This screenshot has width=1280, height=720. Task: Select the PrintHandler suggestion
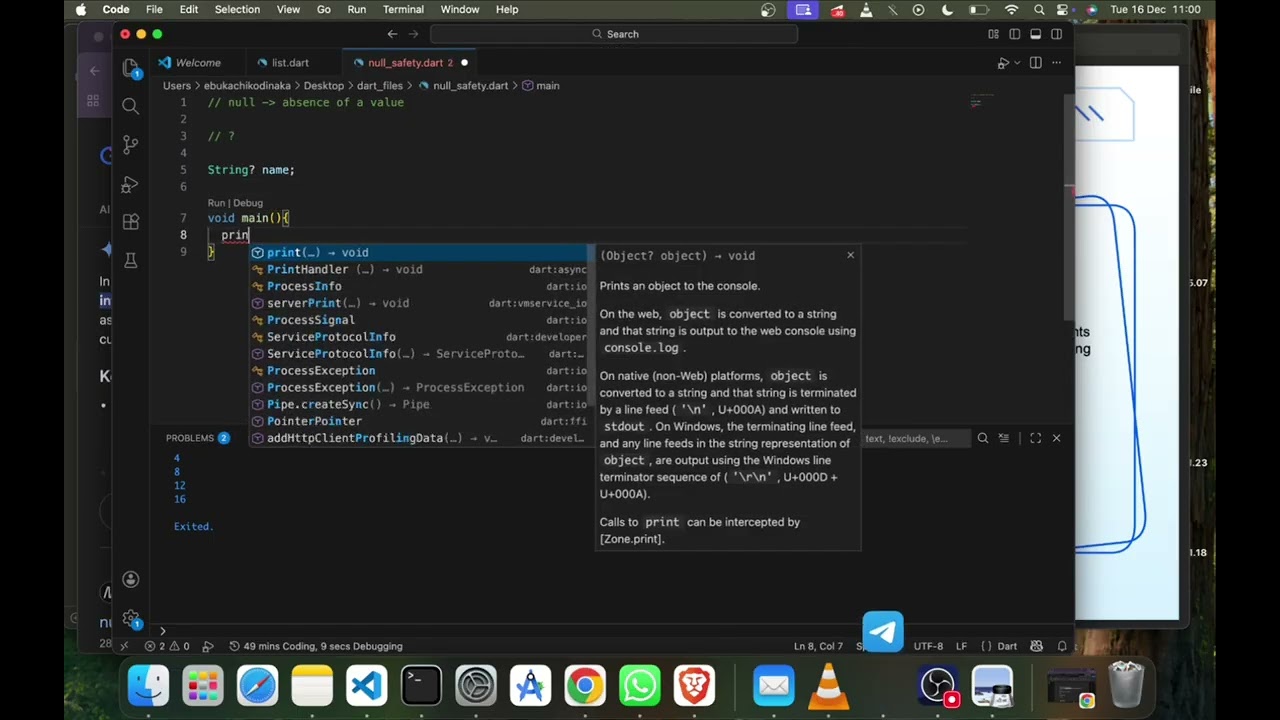[x=419, y=270]
